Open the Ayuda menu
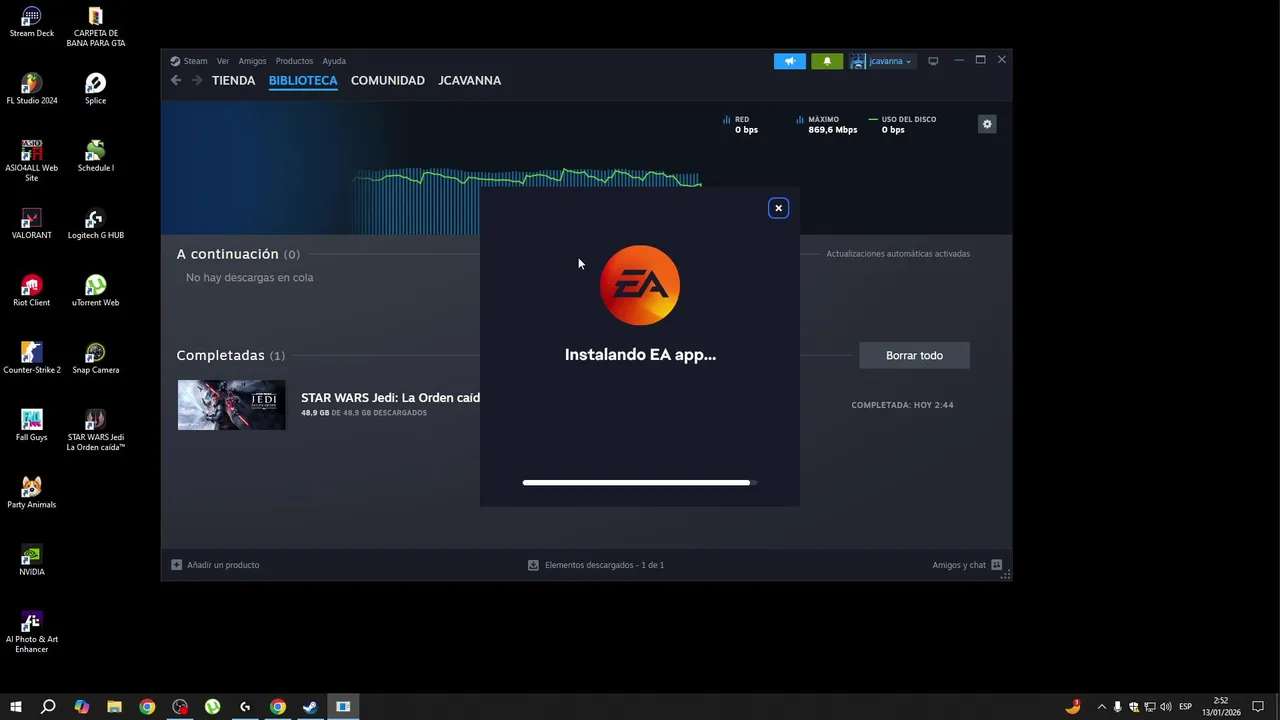1280x720 pixels. point(334,61)
